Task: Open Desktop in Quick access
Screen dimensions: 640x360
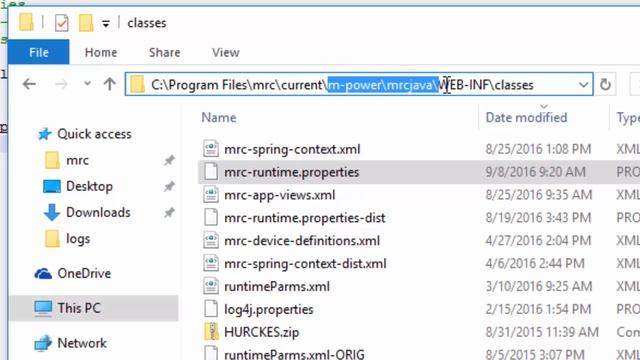Action: coord(89,187)
